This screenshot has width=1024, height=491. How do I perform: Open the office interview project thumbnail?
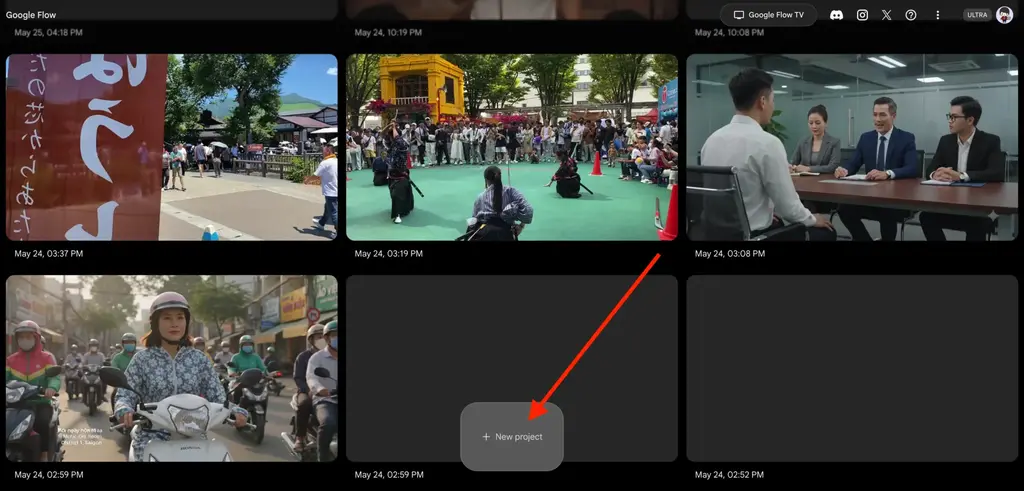[x=852, y=147]
